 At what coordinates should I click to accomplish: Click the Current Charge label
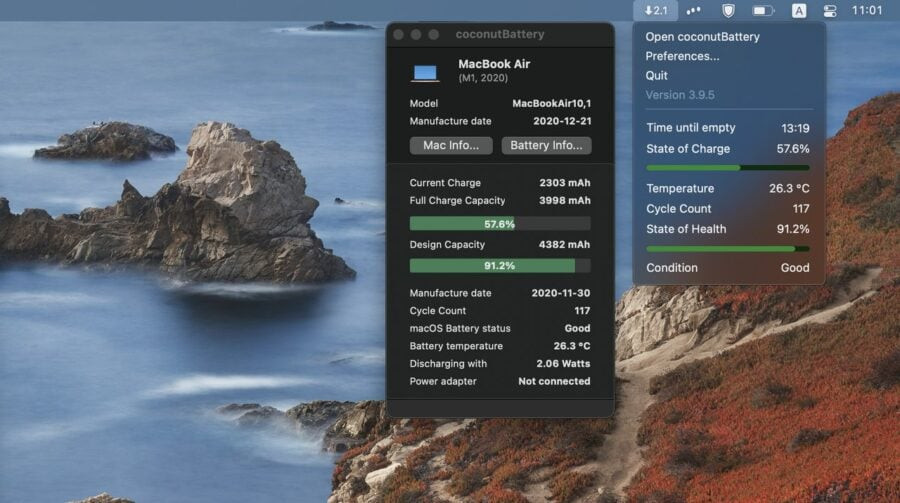445,183
